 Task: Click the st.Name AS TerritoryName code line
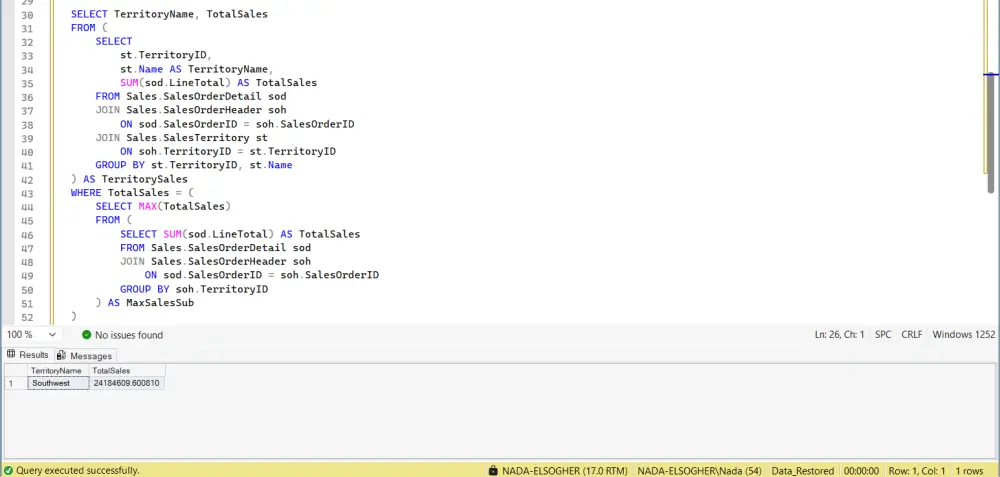pyautogui.click(x=196, y=69)
